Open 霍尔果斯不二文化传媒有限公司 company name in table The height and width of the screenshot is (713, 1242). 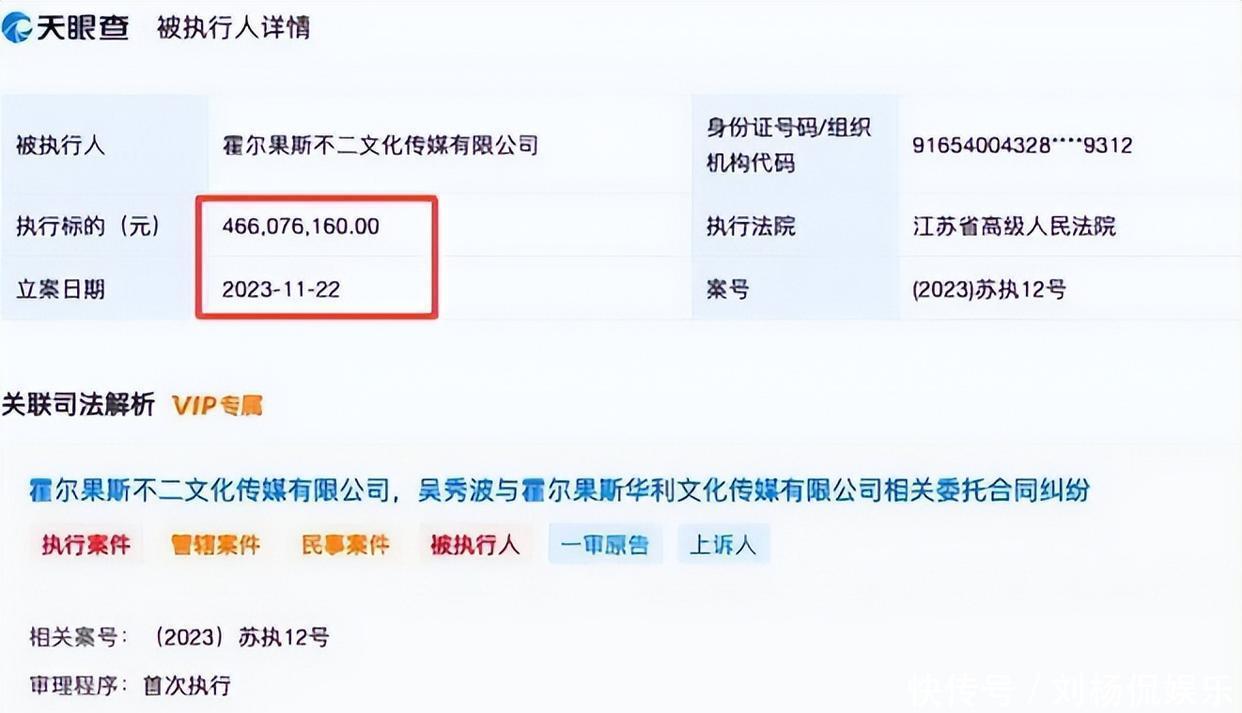pyautogui.click(x=380, y=145)
